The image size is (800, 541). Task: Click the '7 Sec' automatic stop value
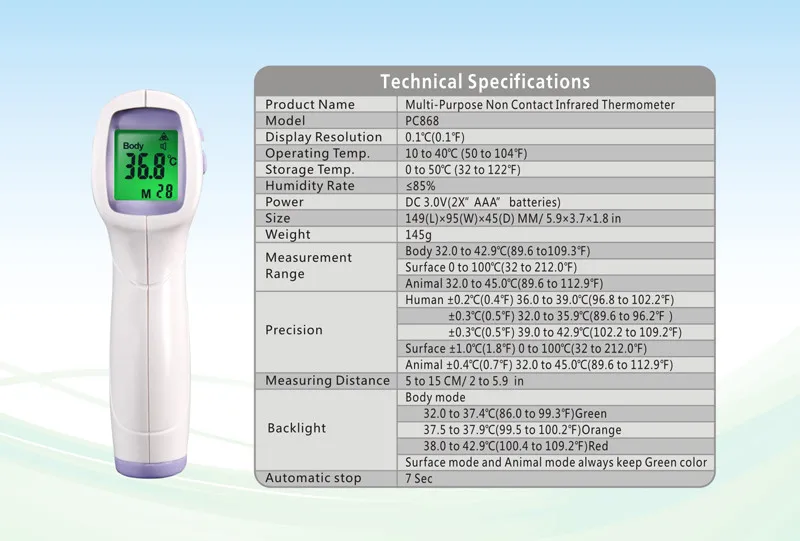click(x=418, y=479)
